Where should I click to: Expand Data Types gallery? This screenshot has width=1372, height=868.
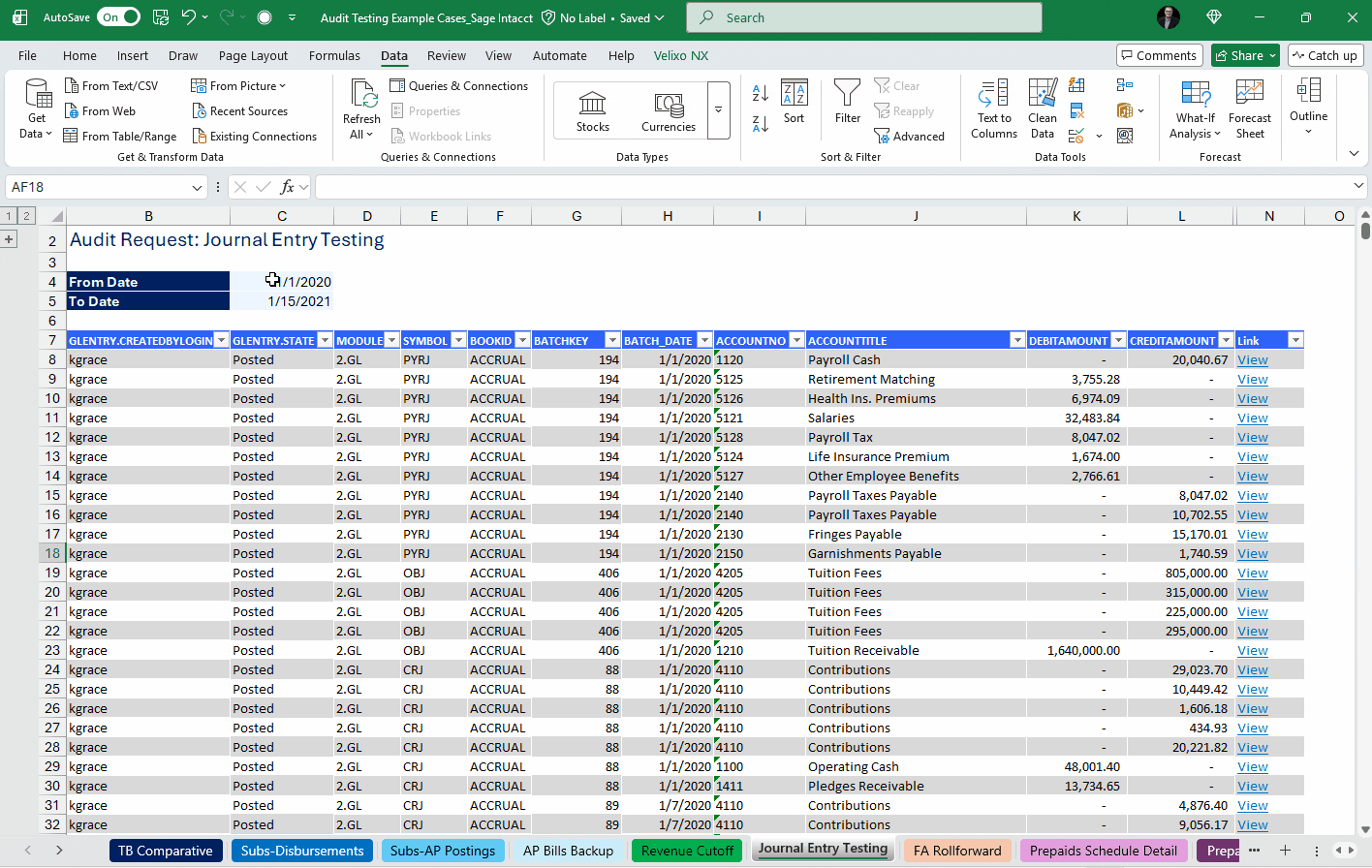718,109
